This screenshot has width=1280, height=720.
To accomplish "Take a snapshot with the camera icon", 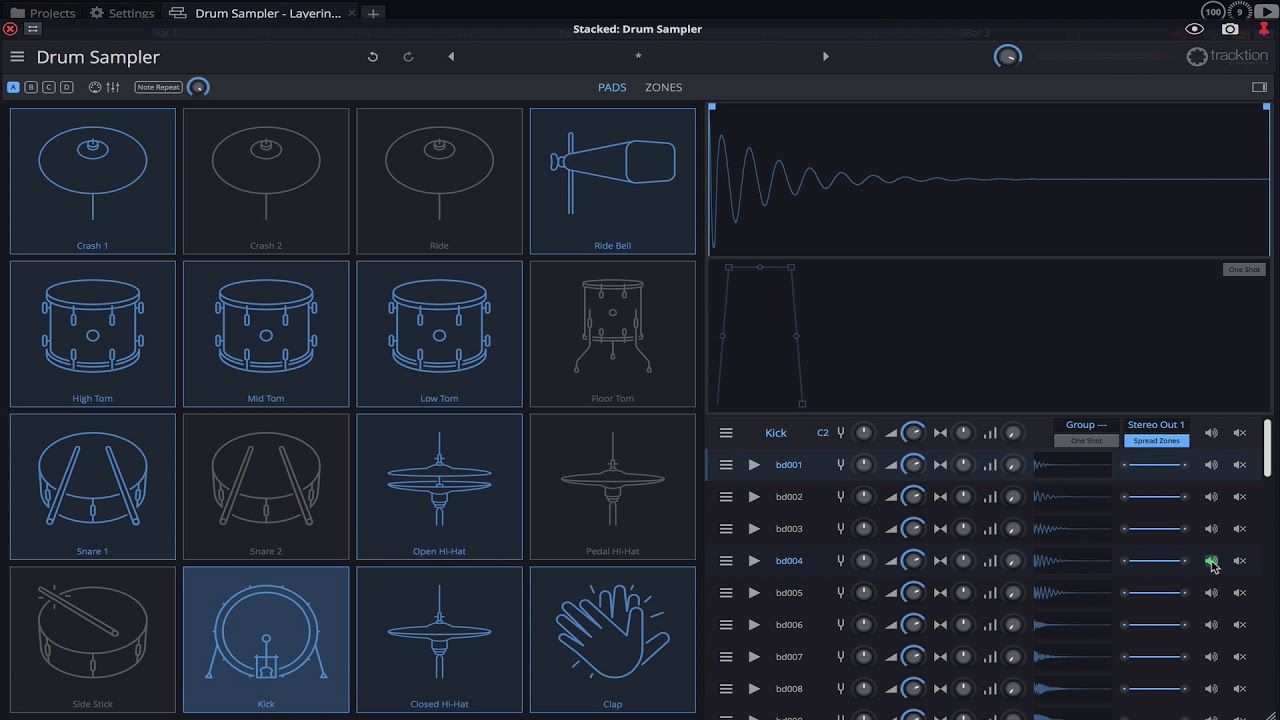I will (1230, 29).
